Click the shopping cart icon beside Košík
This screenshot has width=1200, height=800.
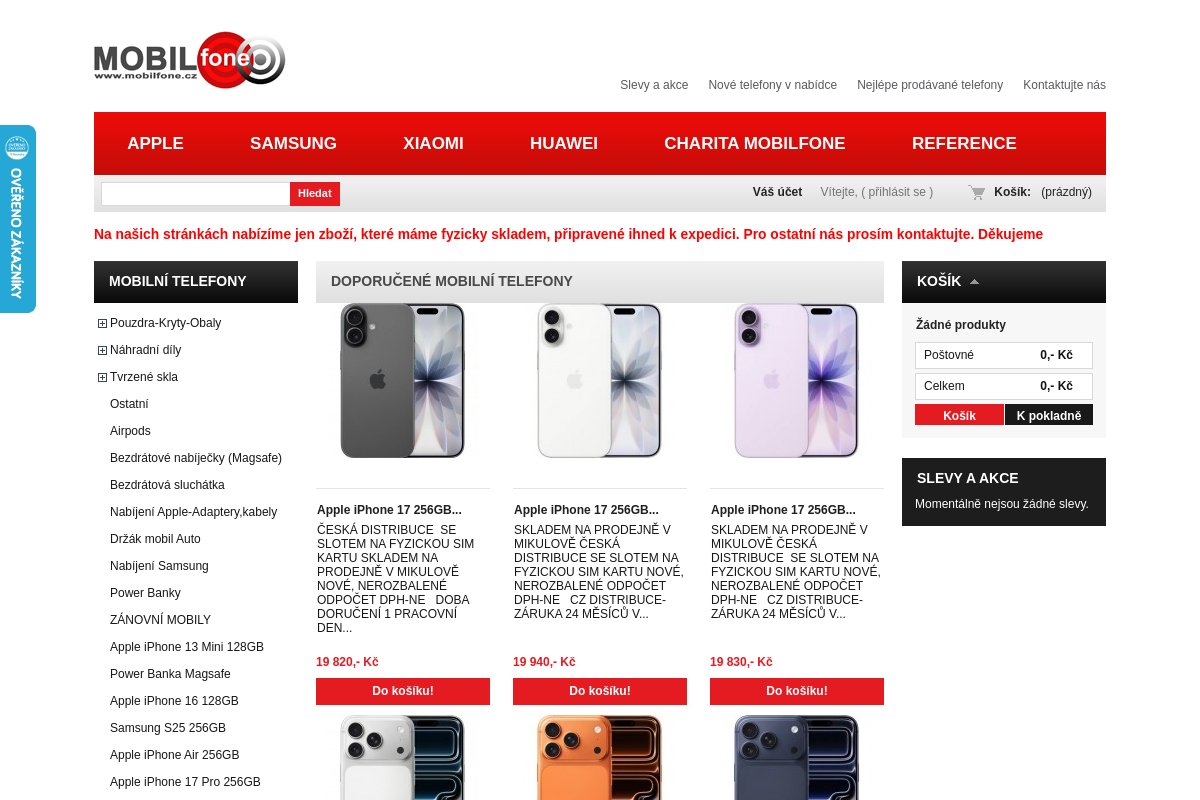pyautogui.click(x=977, y=192)
